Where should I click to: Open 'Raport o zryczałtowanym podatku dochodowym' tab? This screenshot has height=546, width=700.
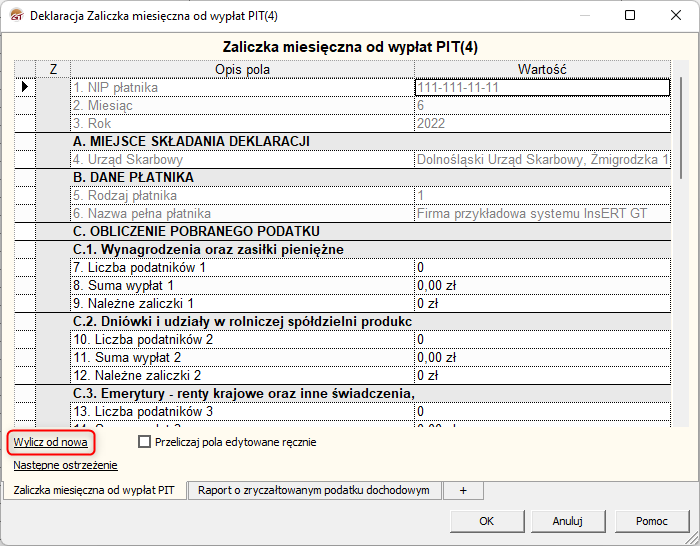[x=314, y=490]
